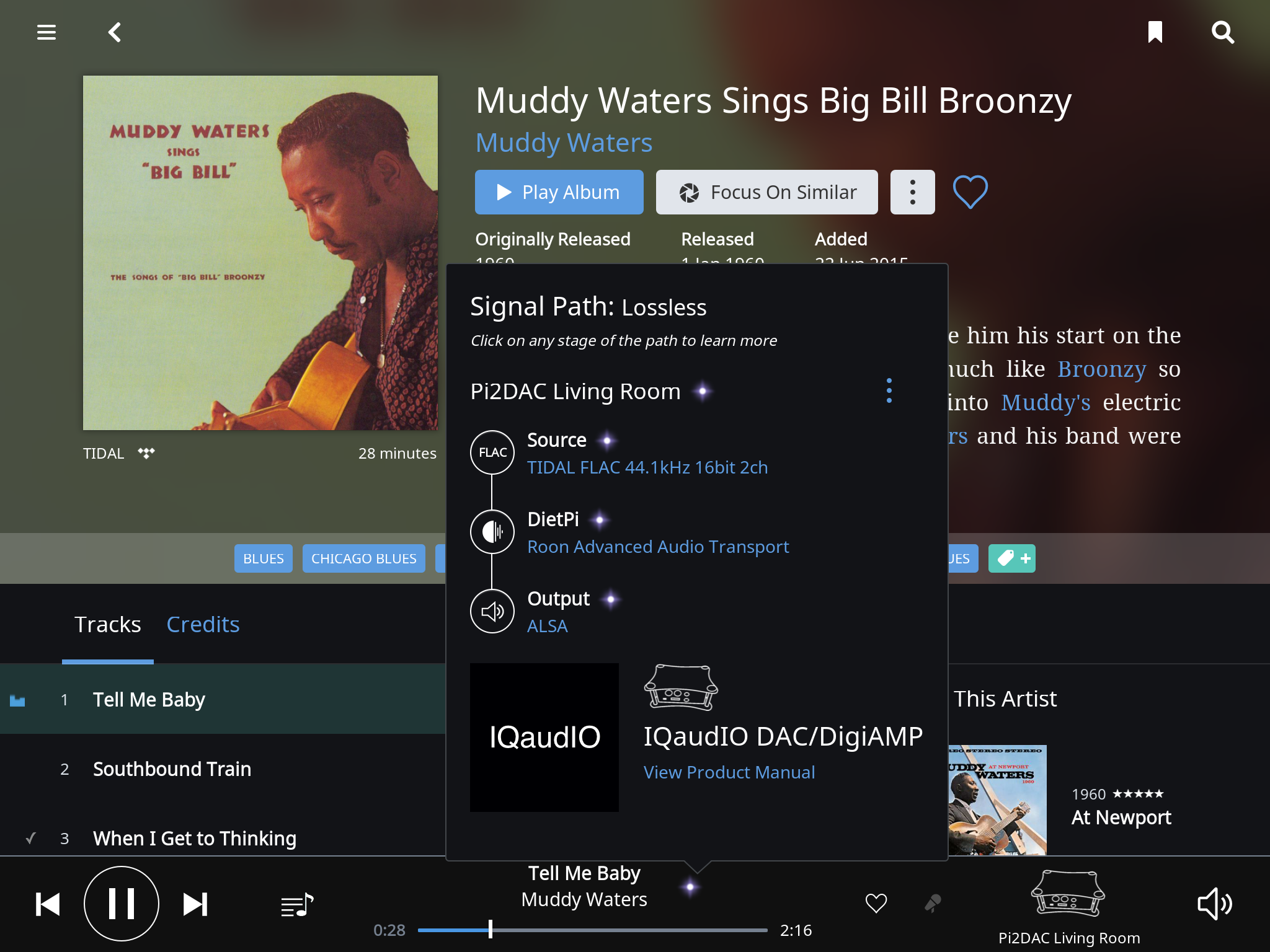The width and height of the screenshot is (1270, 952).
Task: Open the search magnifier
Action: (1223, 32)
